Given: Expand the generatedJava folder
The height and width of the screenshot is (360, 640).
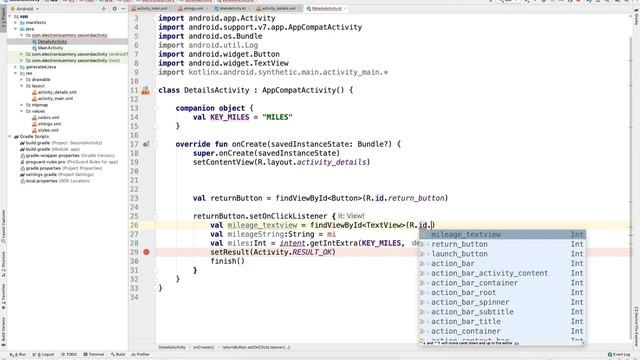Looking at the screenshot, I should coord(16,67).
